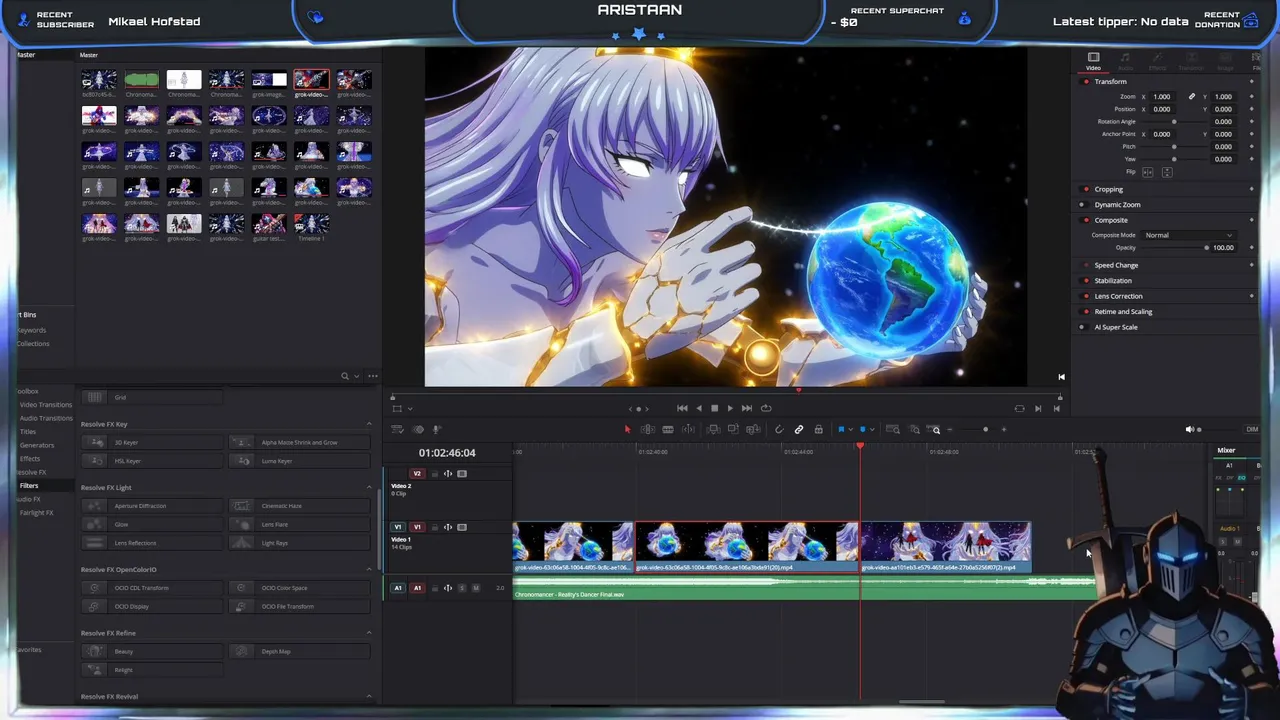Activate the Blade Edit Mode tool
The height and width of the screenshot is (720, 1280).
point(668,429)
